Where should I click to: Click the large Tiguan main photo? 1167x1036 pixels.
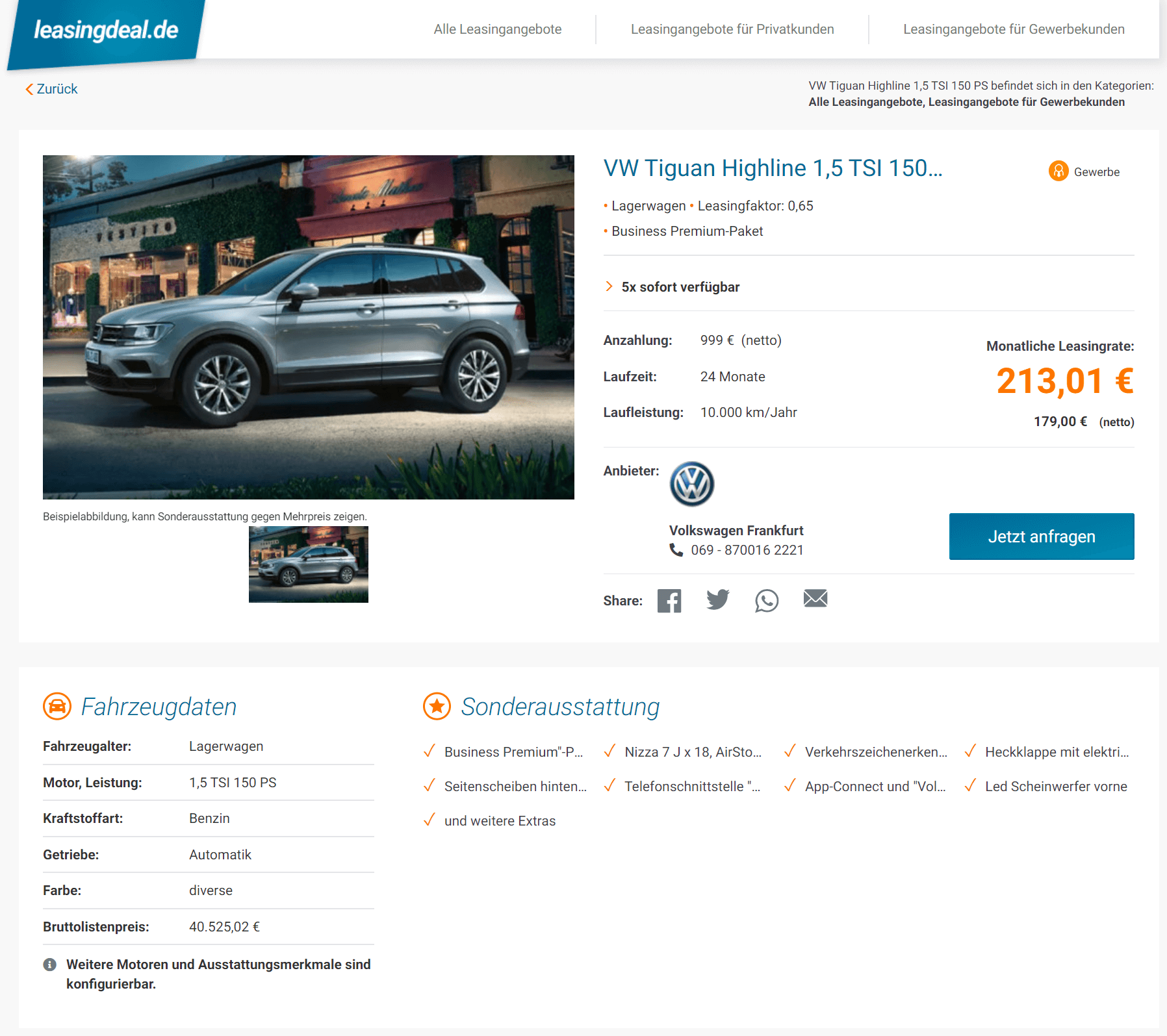[309, 327]
